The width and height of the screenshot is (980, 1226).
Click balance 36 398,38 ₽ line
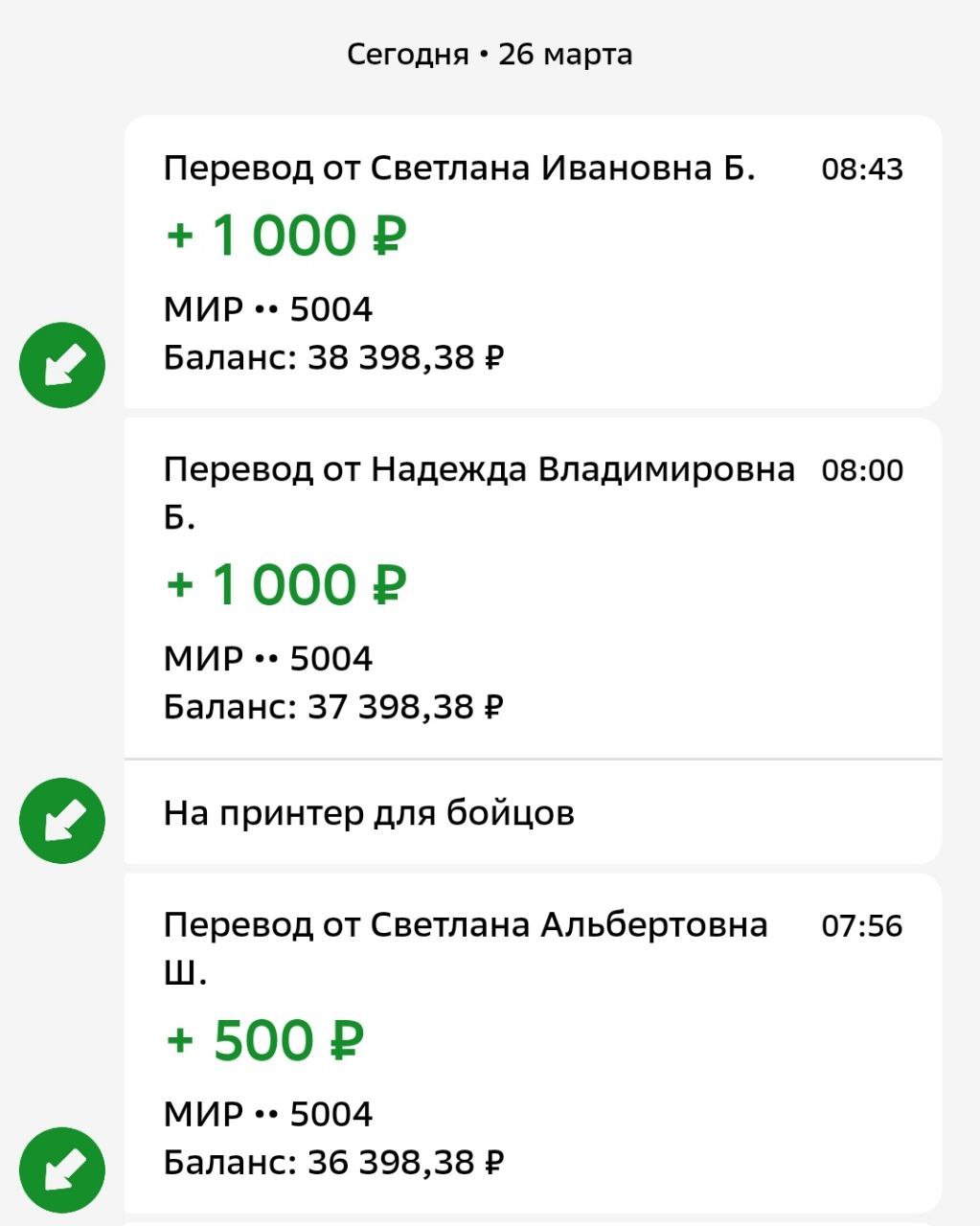click(333, 1163)
